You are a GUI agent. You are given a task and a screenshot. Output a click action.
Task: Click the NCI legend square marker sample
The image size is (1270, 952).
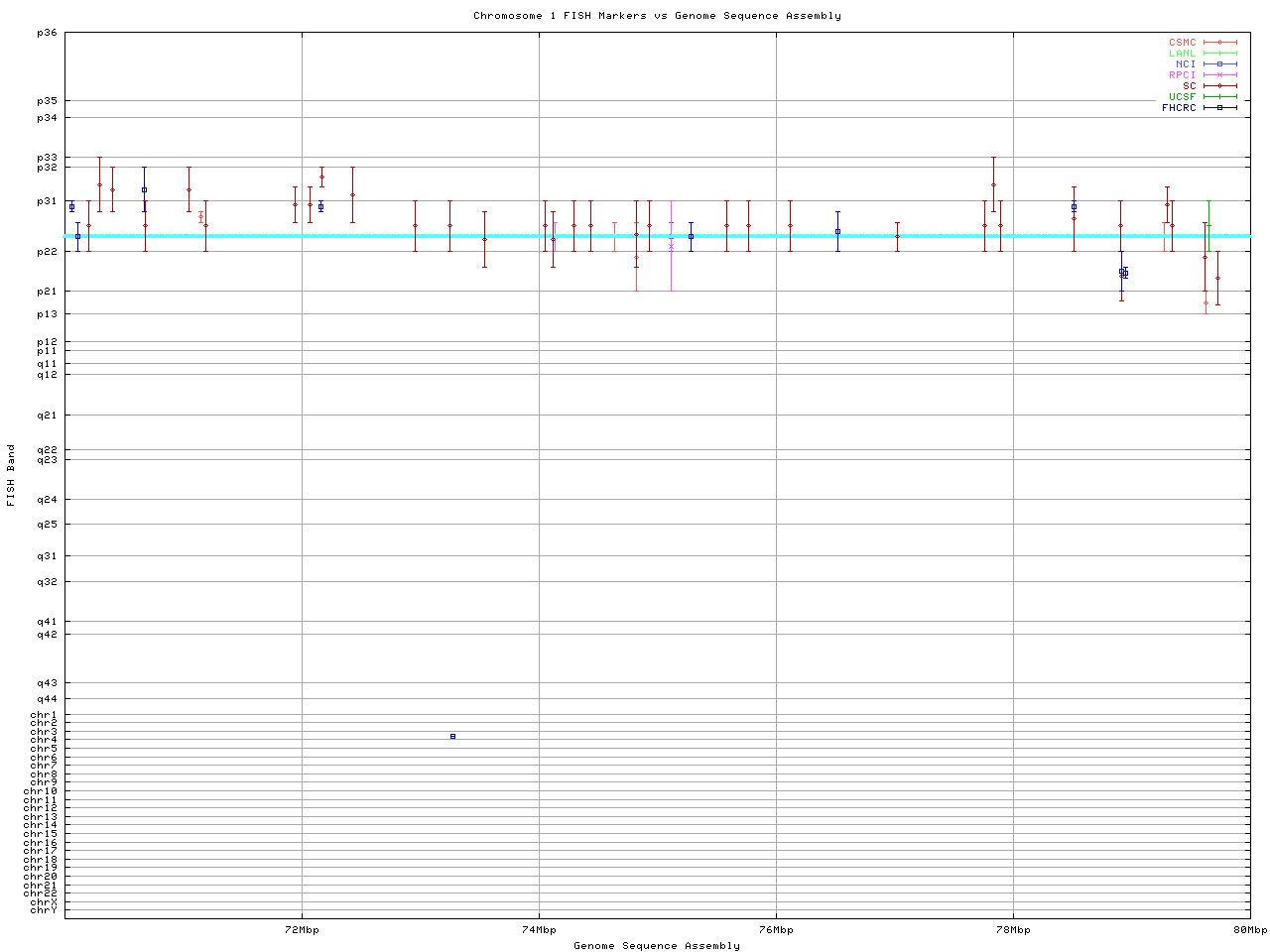tap(1219, 64)
